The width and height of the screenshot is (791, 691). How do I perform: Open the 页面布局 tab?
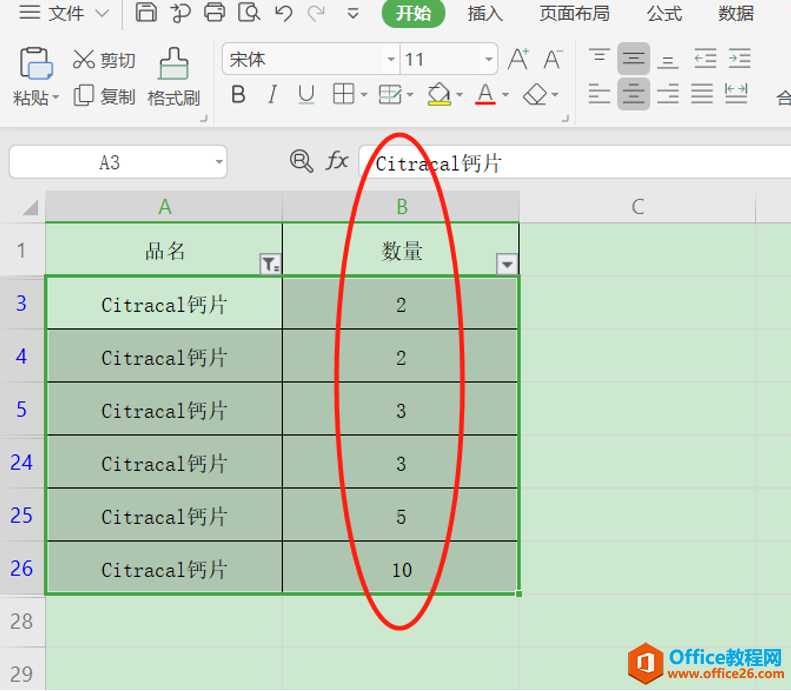click(x=575, y=13)
